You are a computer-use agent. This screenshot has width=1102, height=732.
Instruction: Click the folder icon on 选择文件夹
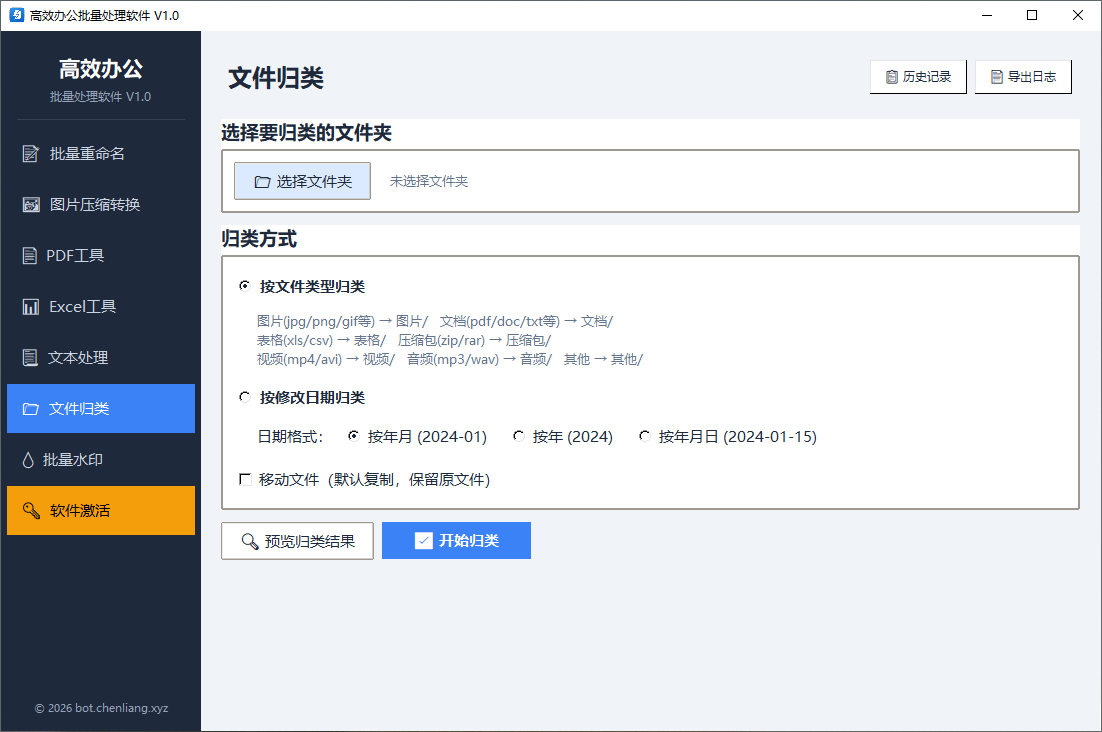pos(262,182)
